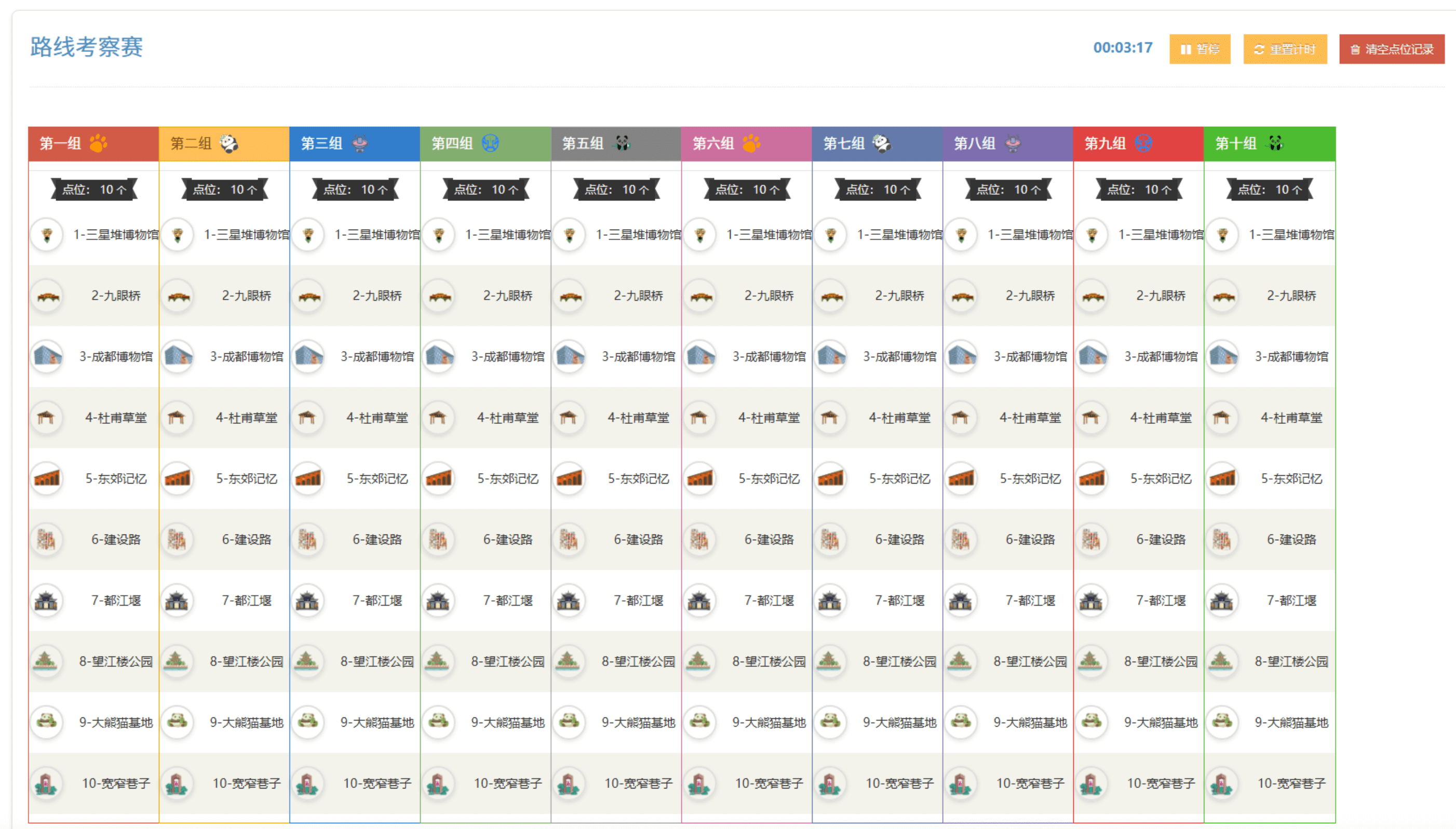1456x829 pixels.
Task: Click 宽窄巷子 icon in 第七组 column
Action: point(830,783)
